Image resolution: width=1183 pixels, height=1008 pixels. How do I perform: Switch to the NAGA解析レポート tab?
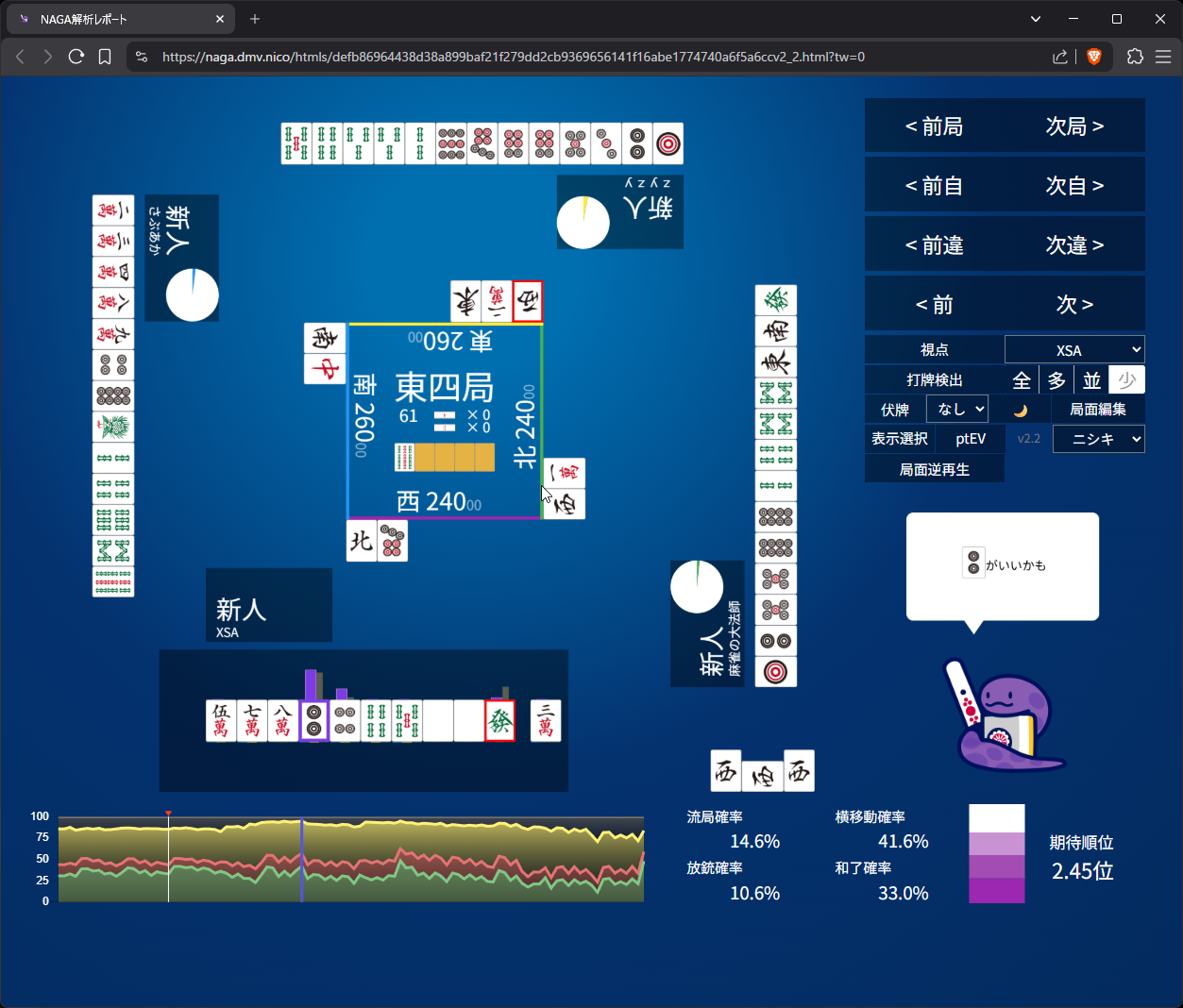tap(113, 19)
